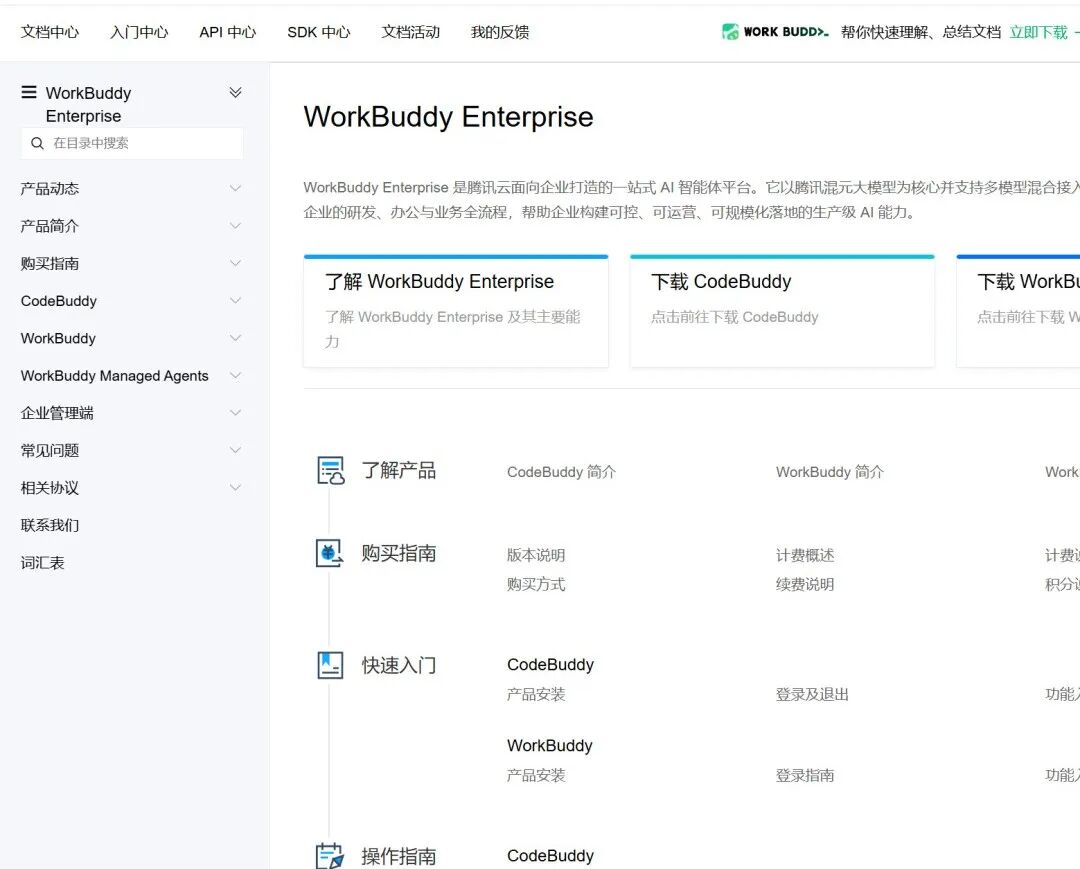This screenshot has width=1080, height=869.
Task: Click the WorkBuddy Enterprise page title
Action: (448, 117)
